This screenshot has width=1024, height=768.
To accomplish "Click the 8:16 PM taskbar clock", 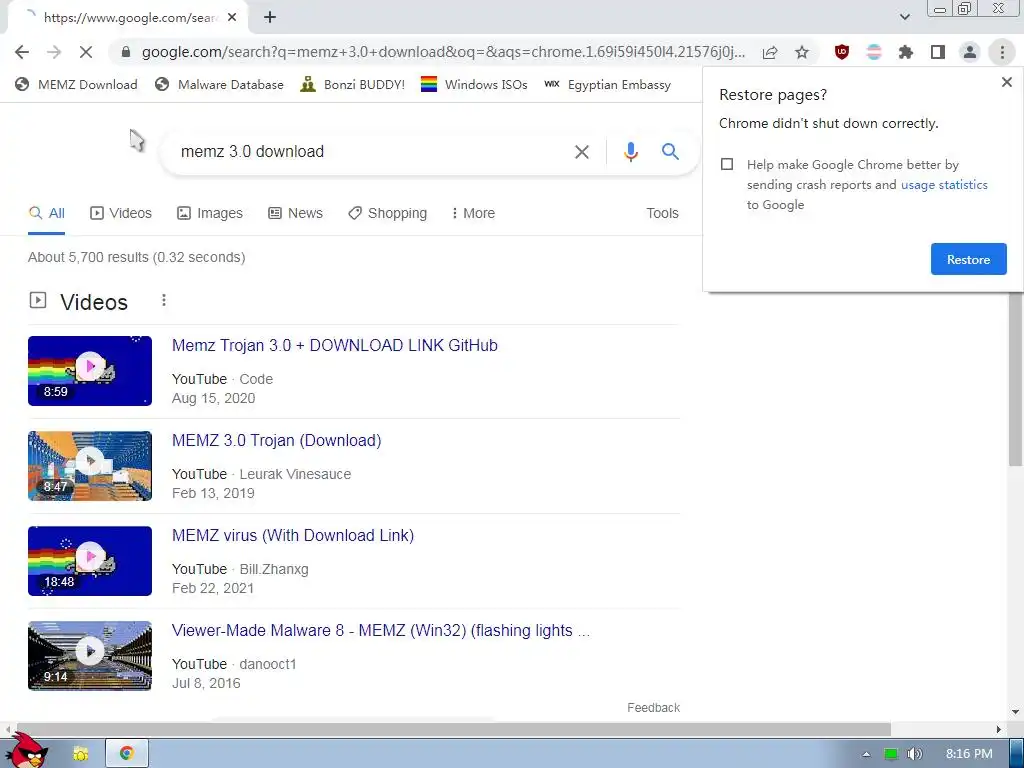I will coord(969,754).
